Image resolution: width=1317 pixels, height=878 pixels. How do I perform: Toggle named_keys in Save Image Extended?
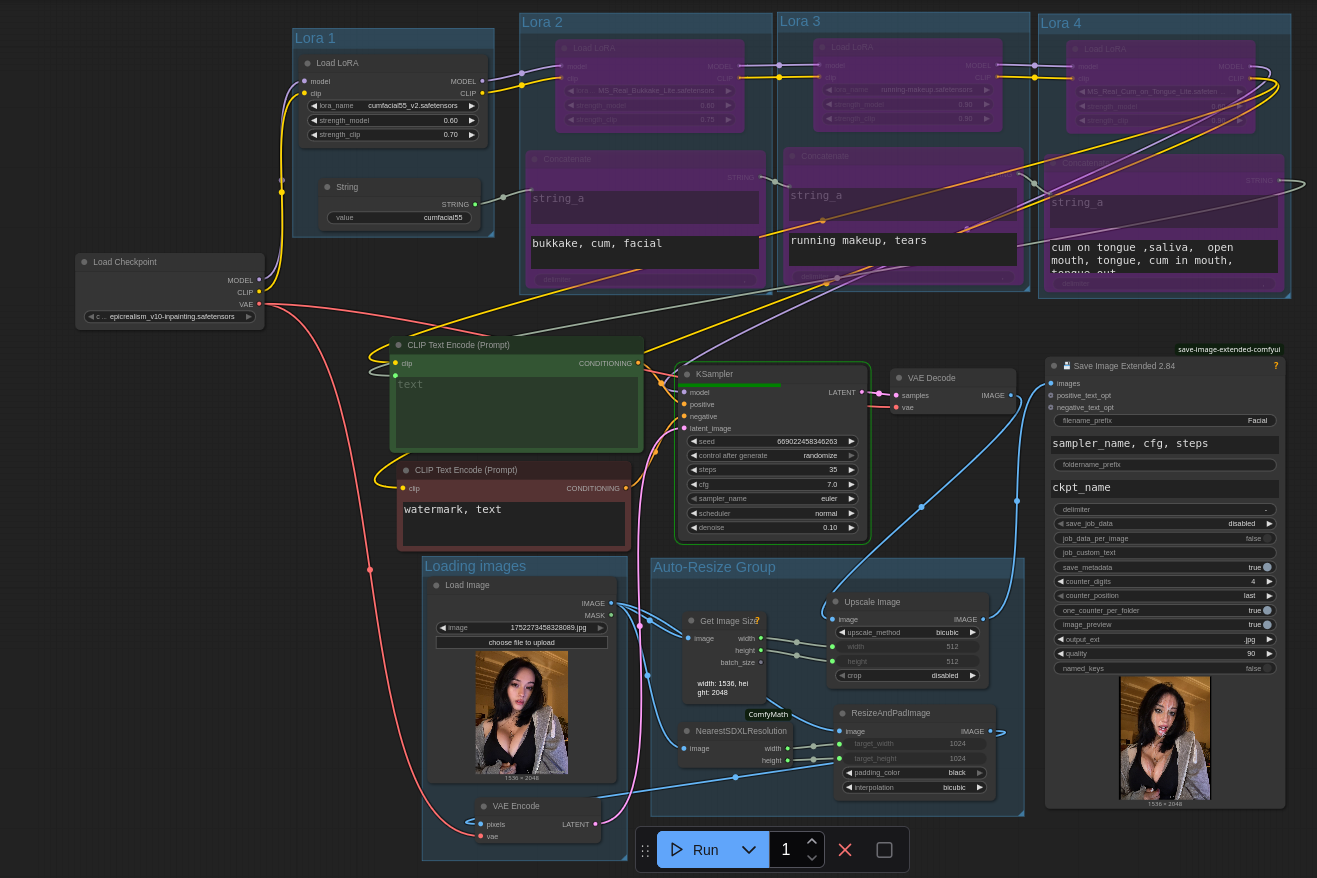pos(1267,668)
